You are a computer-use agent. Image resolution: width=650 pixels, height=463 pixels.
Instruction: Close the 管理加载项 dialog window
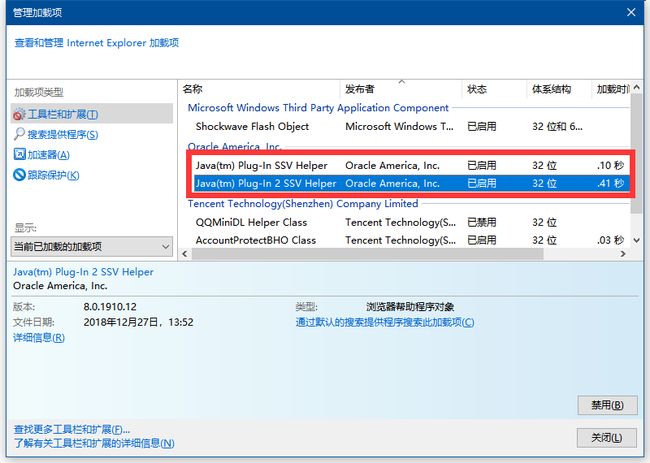[x=631, y=12]
